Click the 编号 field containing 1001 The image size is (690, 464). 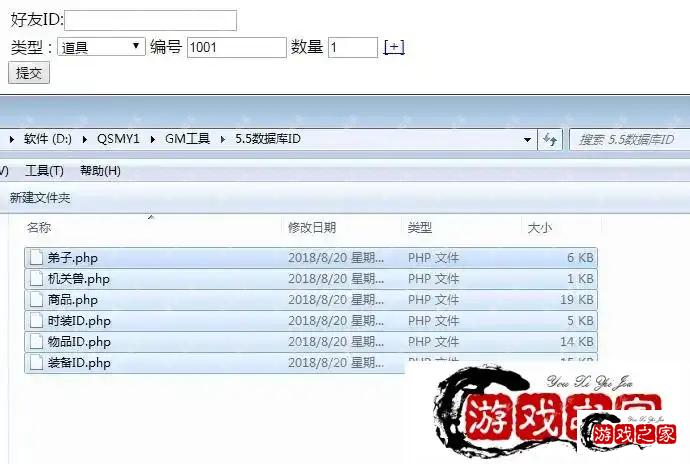[236, 47]
